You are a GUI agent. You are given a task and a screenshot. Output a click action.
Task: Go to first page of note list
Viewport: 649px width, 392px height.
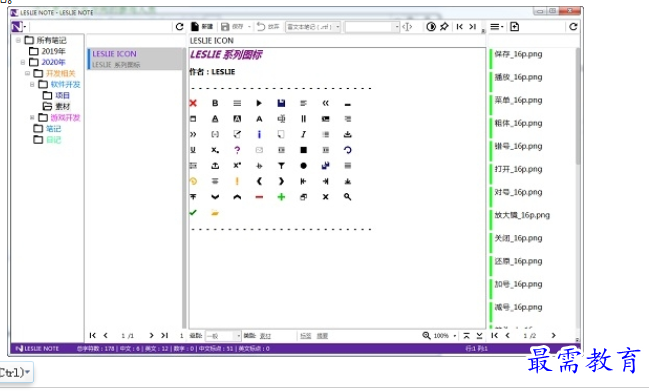pyautogui.click(x=93, y=335)
